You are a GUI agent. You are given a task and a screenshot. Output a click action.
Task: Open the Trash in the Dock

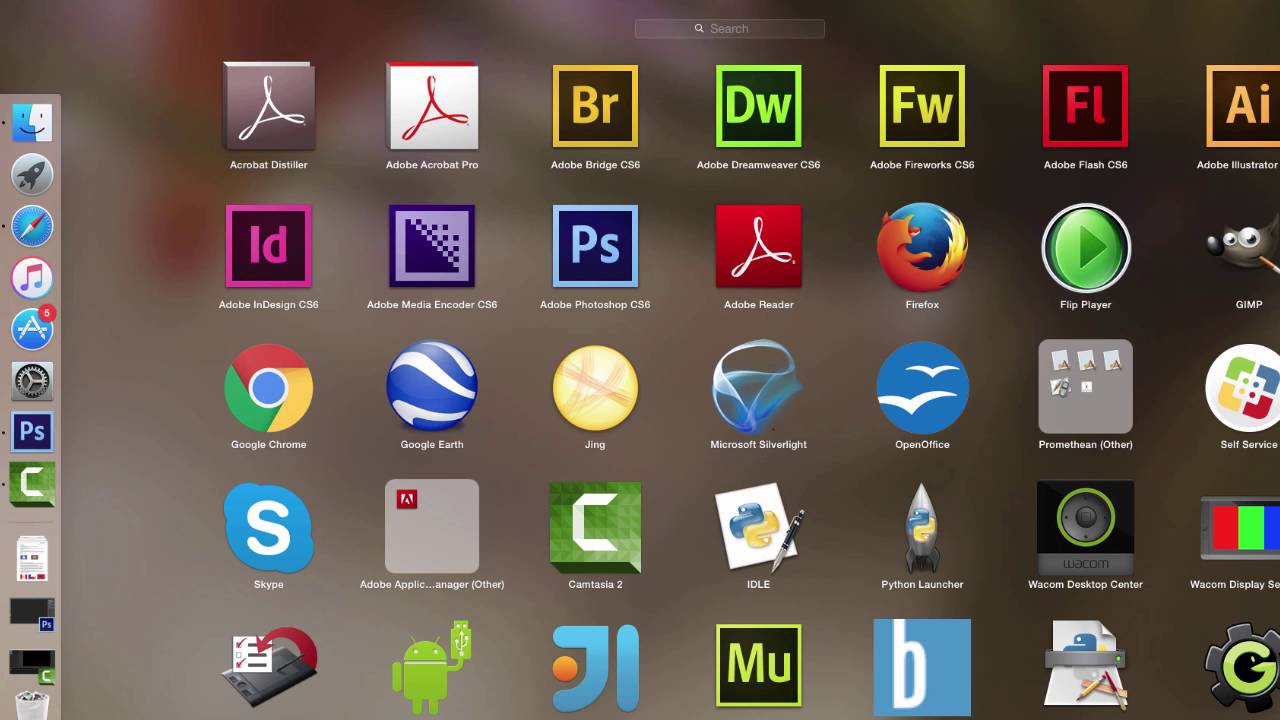pyautogui.click(x=32, y=706)
